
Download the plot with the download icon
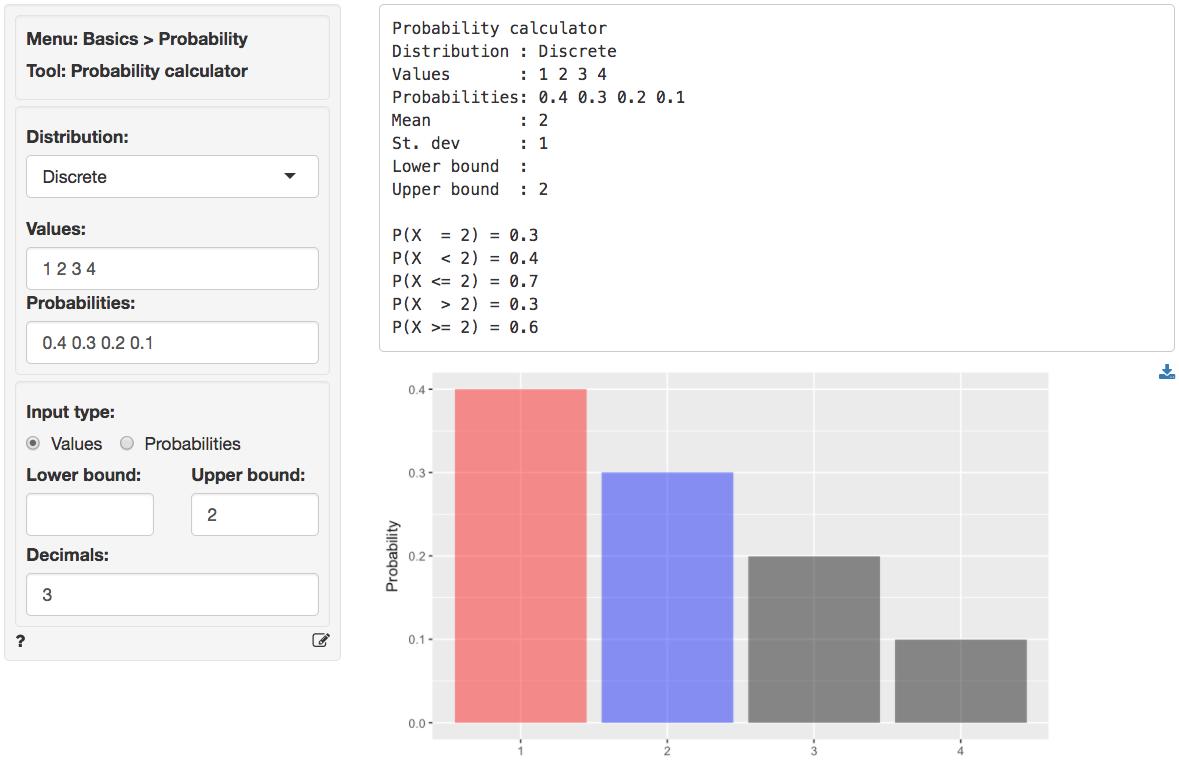1166,373
